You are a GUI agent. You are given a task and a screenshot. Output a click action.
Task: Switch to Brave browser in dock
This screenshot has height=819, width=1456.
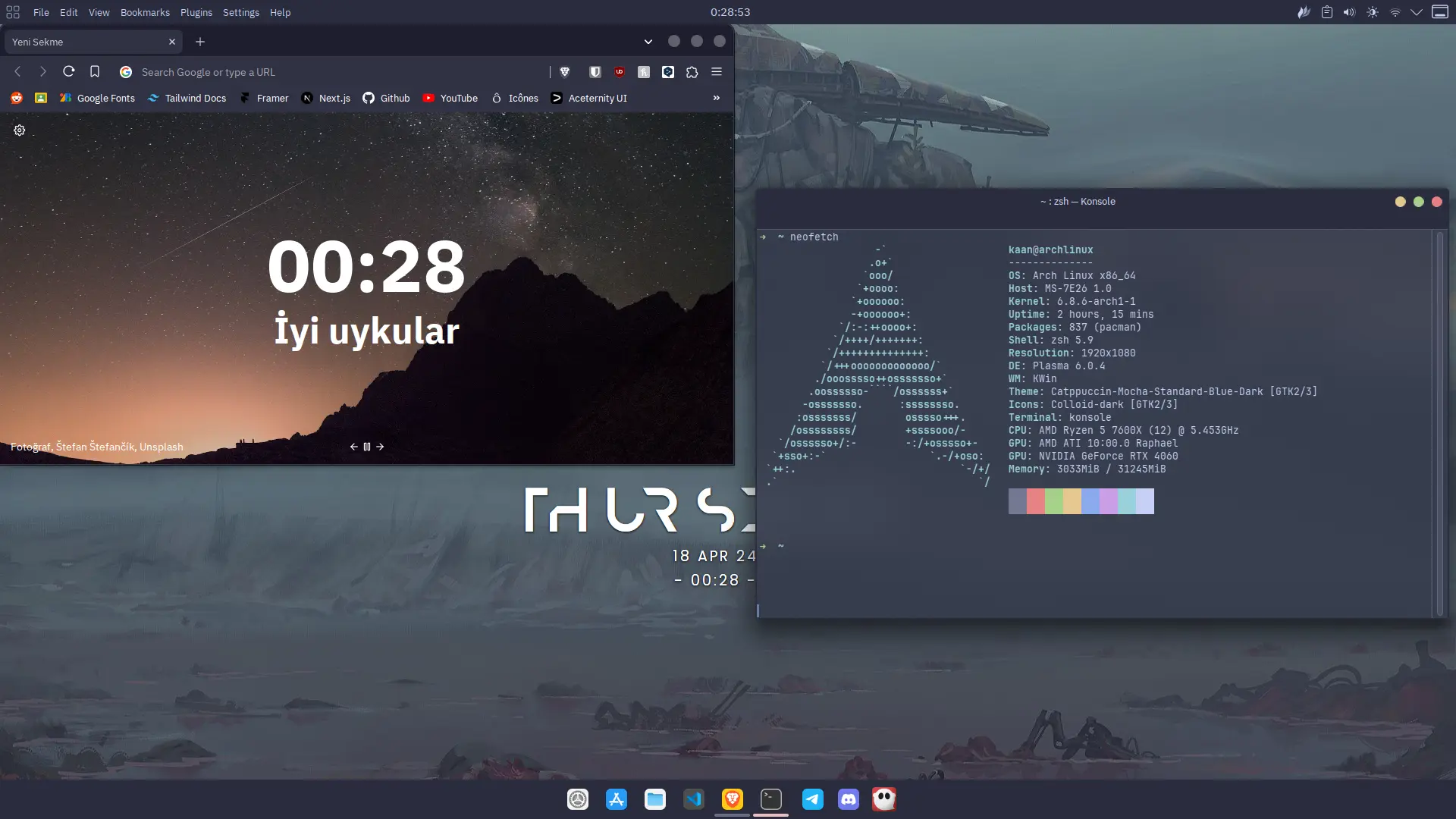click(x=733, y=799)
